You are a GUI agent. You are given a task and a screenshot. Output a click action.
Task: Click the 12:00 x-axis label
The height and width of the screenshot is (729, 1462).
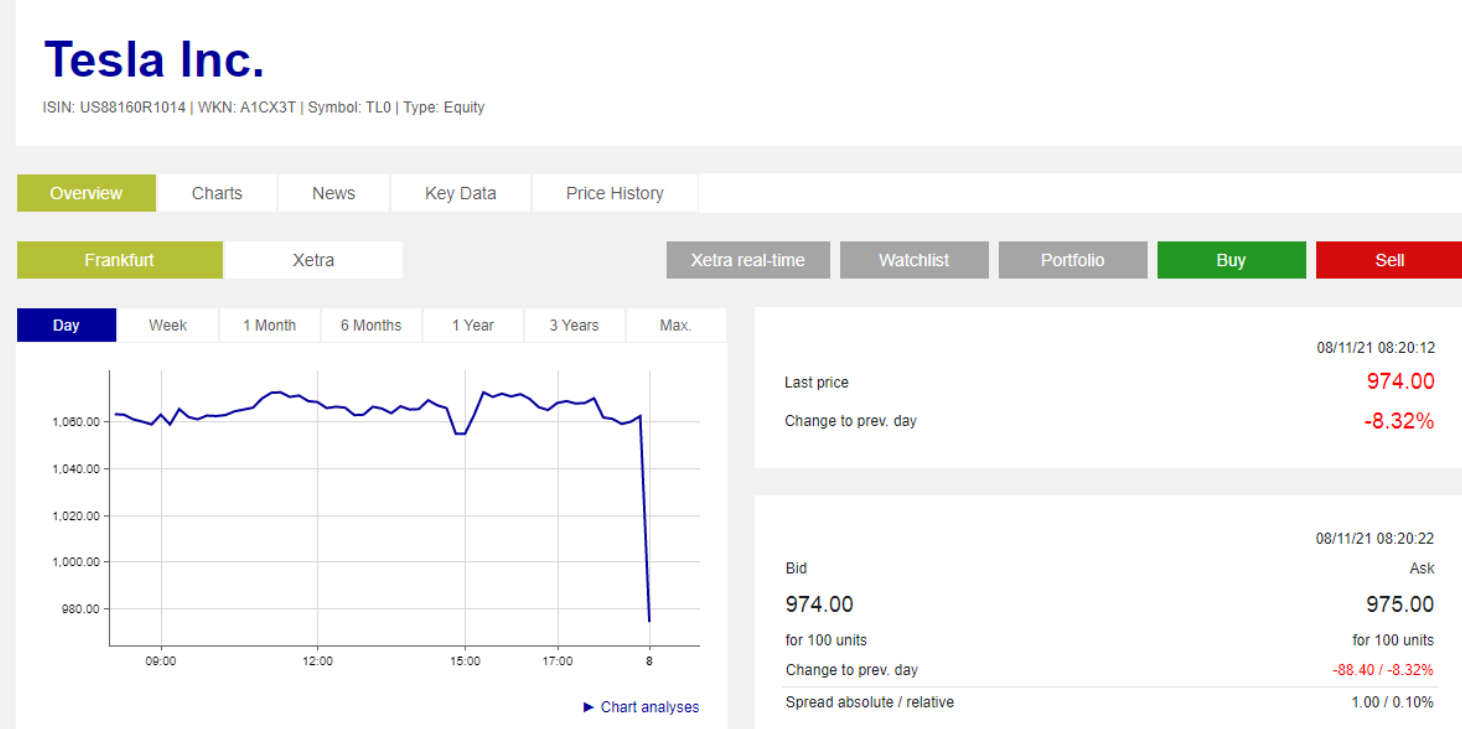pos(318,661)
